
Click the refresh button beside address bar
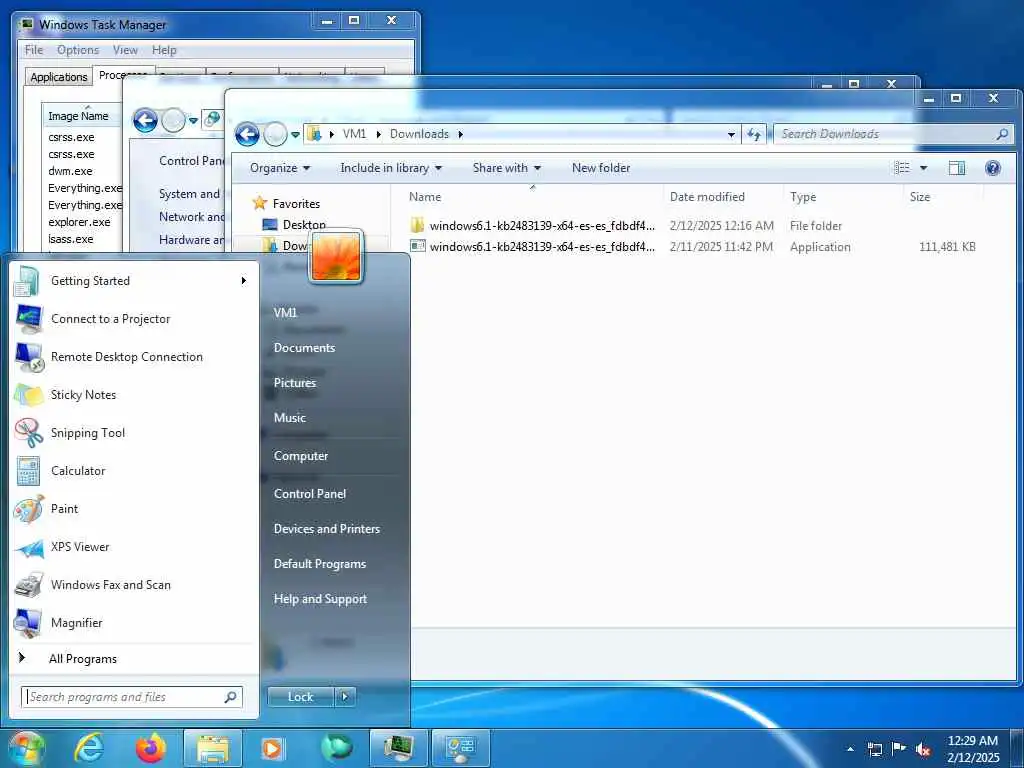(x=754, y=135)
